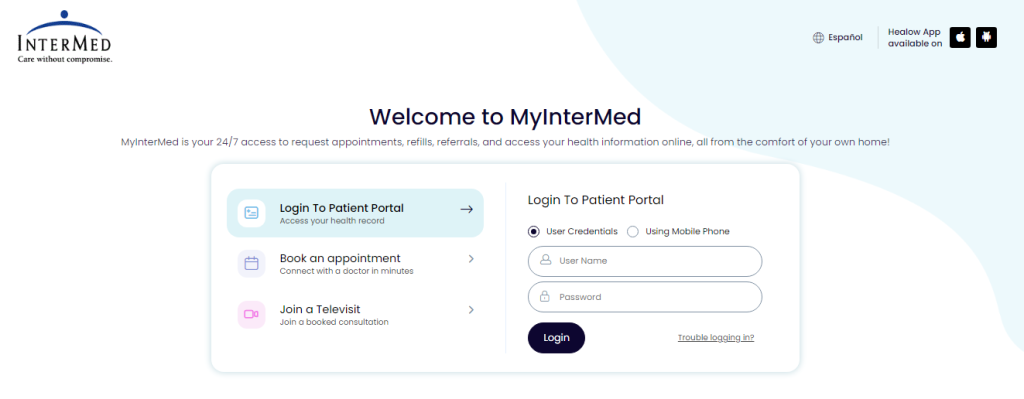The width and height of the screenshot is (1024, 399).
Task: Click the arrow beside Login To Patient Portal
Action: [x=466, y=210]
